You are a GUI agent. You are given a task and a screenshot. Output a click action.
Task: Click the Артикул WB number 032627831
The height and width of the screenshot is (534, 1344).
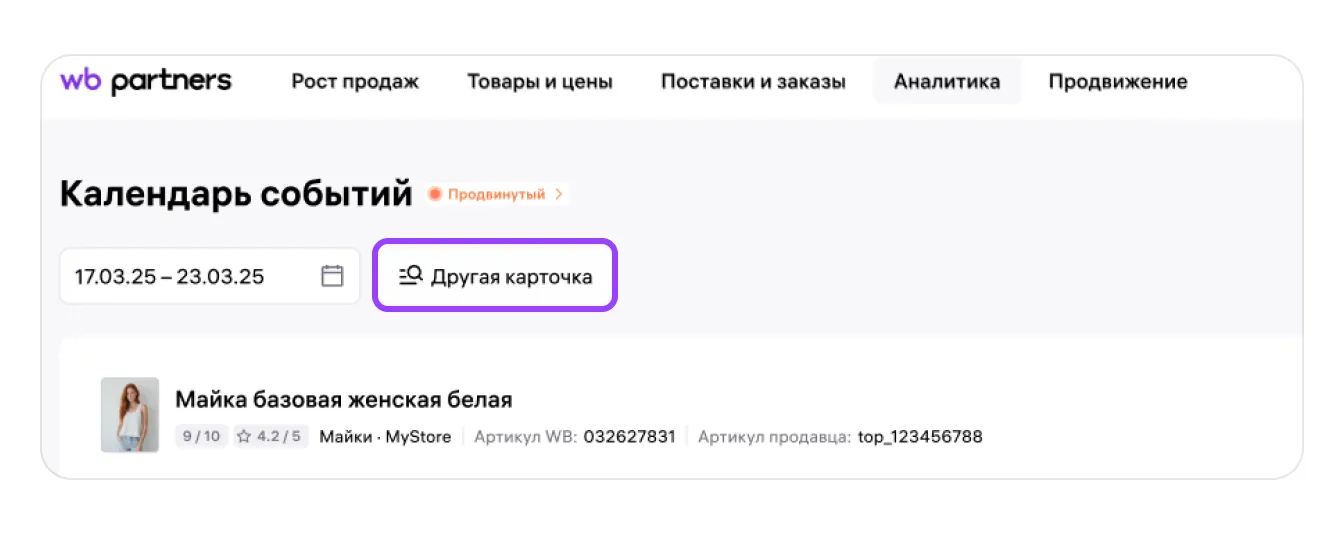629,437
